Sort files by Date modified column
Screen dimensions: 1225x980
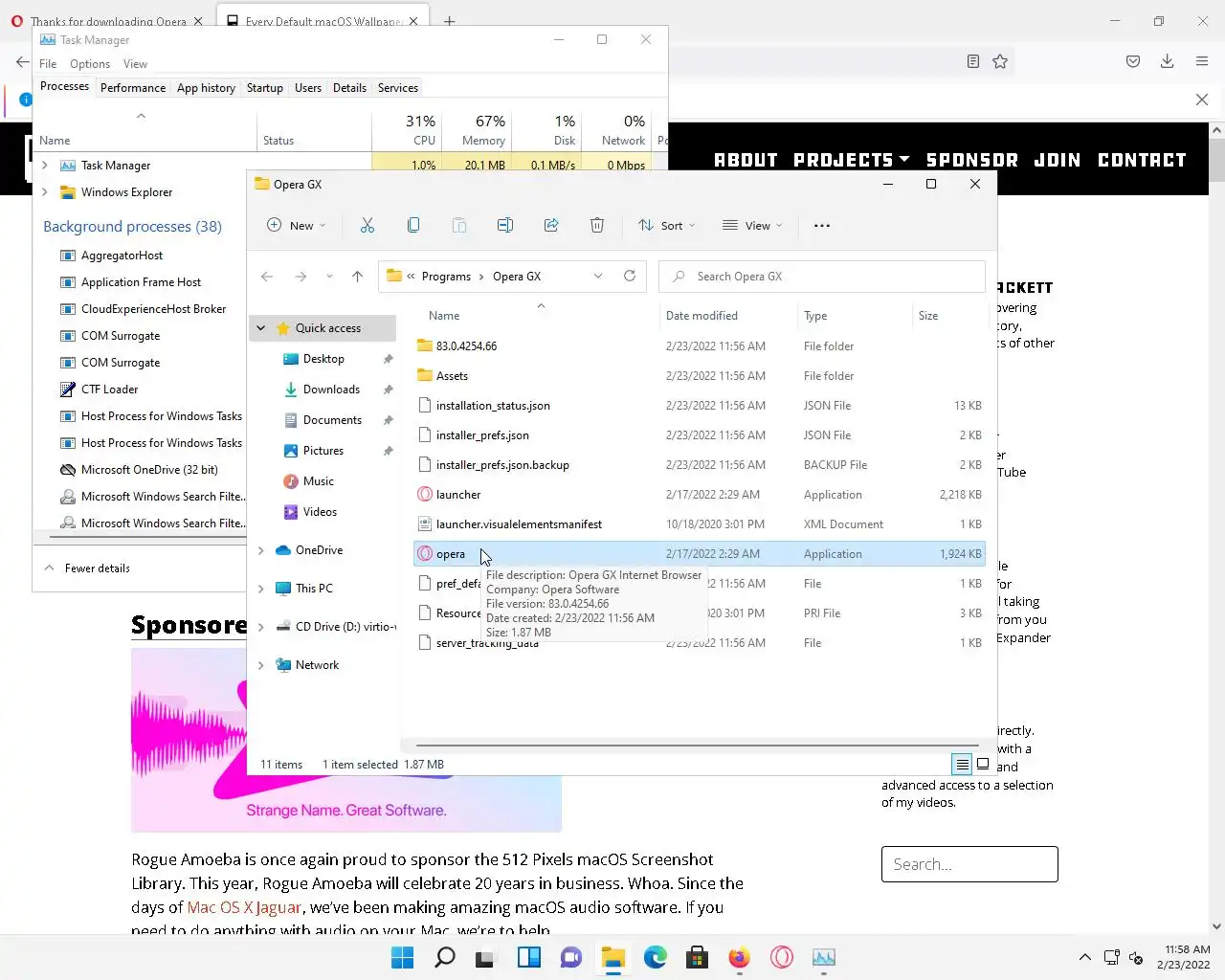[702, 316]
